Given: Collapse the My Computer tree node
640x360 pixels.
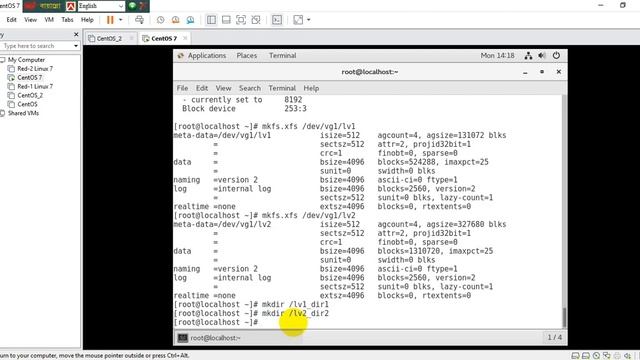Looking at the screenshot, I should click(x=3, y=60).
